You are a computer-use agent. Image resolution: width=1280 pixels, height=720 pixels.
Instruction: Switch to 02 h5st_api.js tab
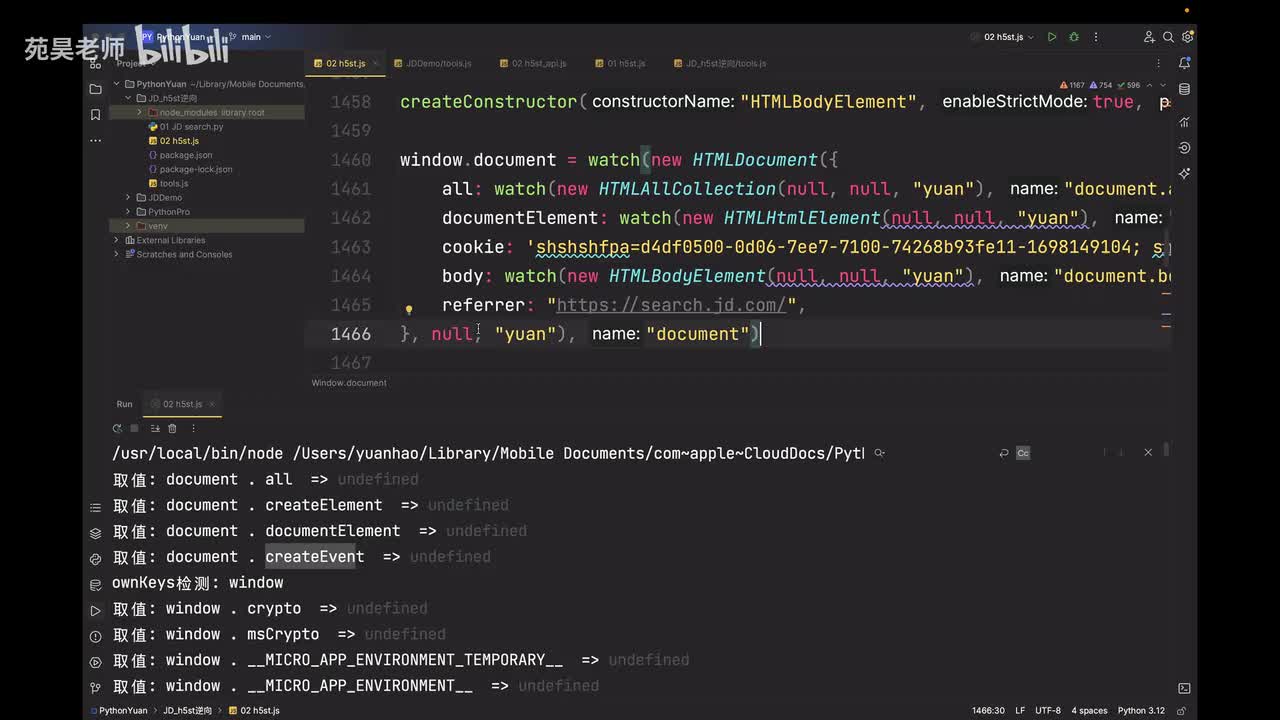[533, 63]
